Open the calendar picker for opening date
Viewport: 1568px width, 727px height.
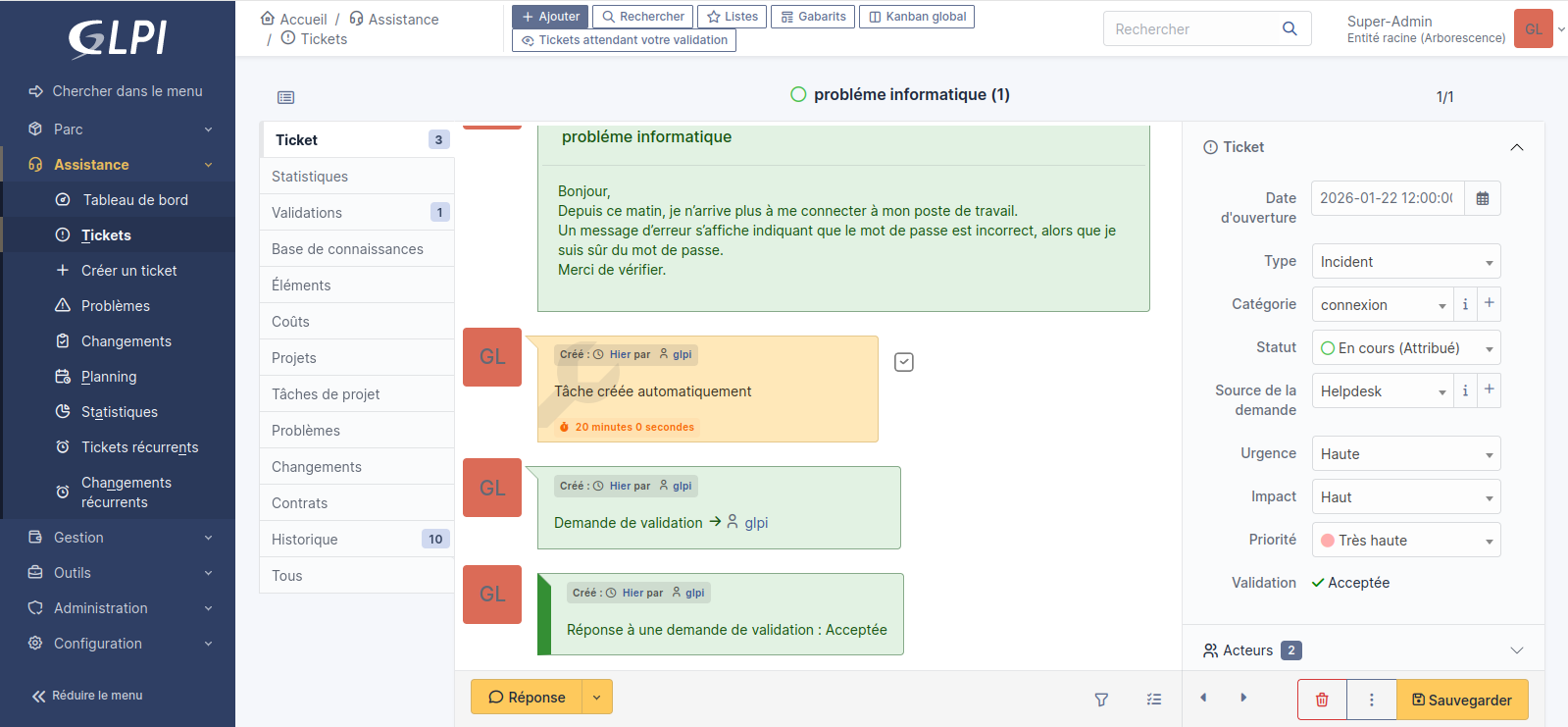point(1482,198)
